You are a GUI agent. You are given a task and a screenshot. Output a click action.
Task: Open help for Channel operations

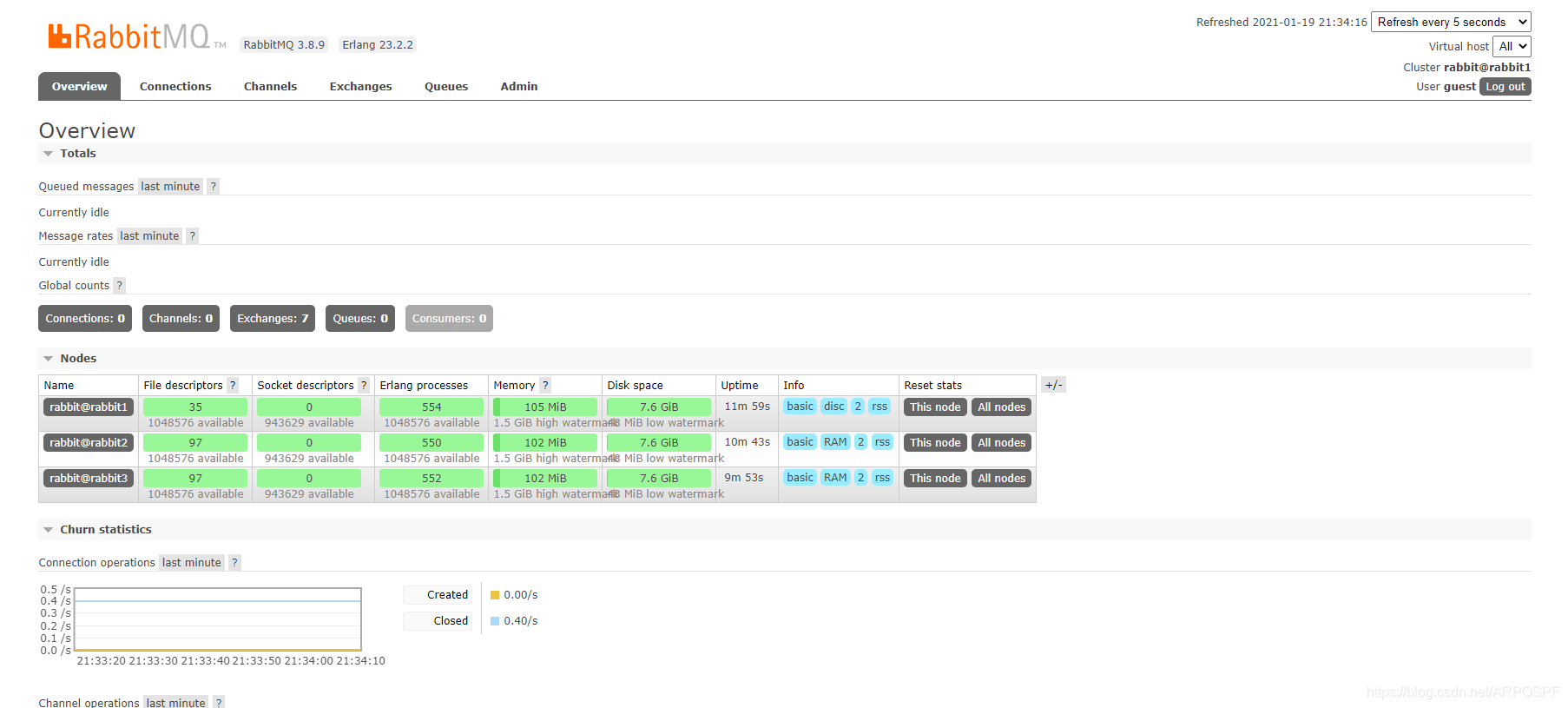(219, 702)
